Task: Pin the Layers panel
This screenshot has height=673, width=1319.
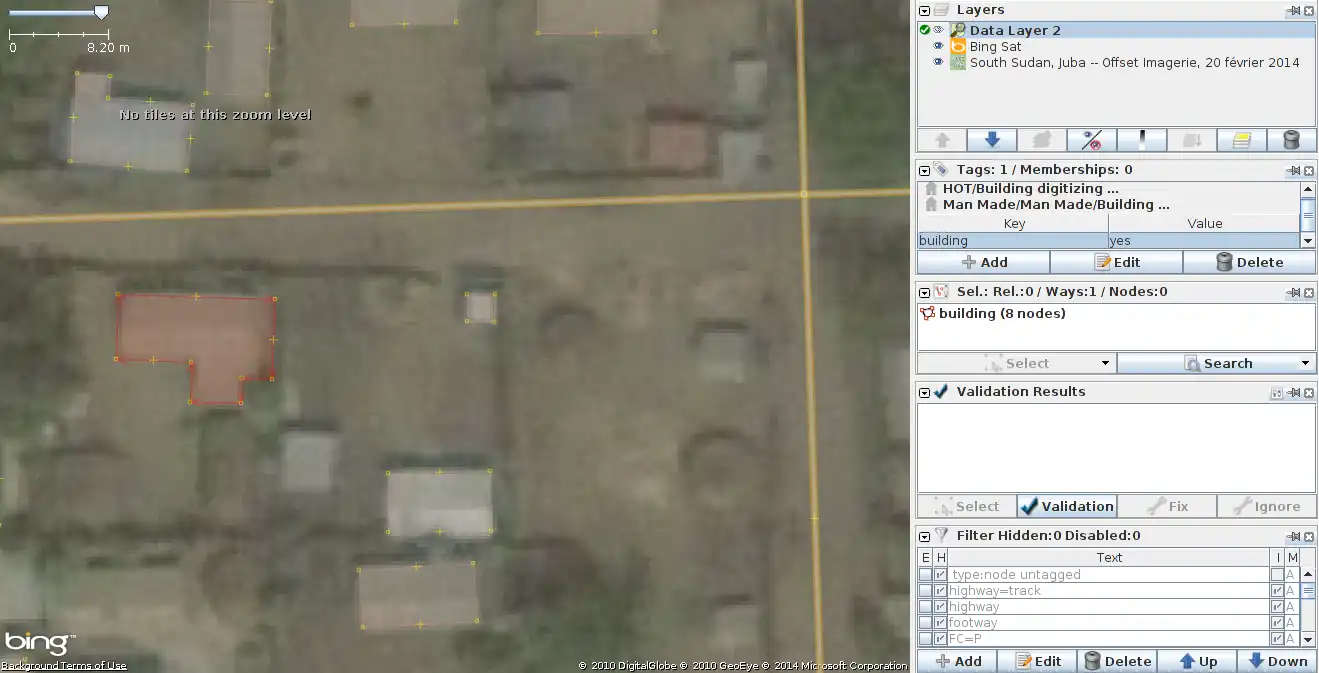Action: point(1293,10)
